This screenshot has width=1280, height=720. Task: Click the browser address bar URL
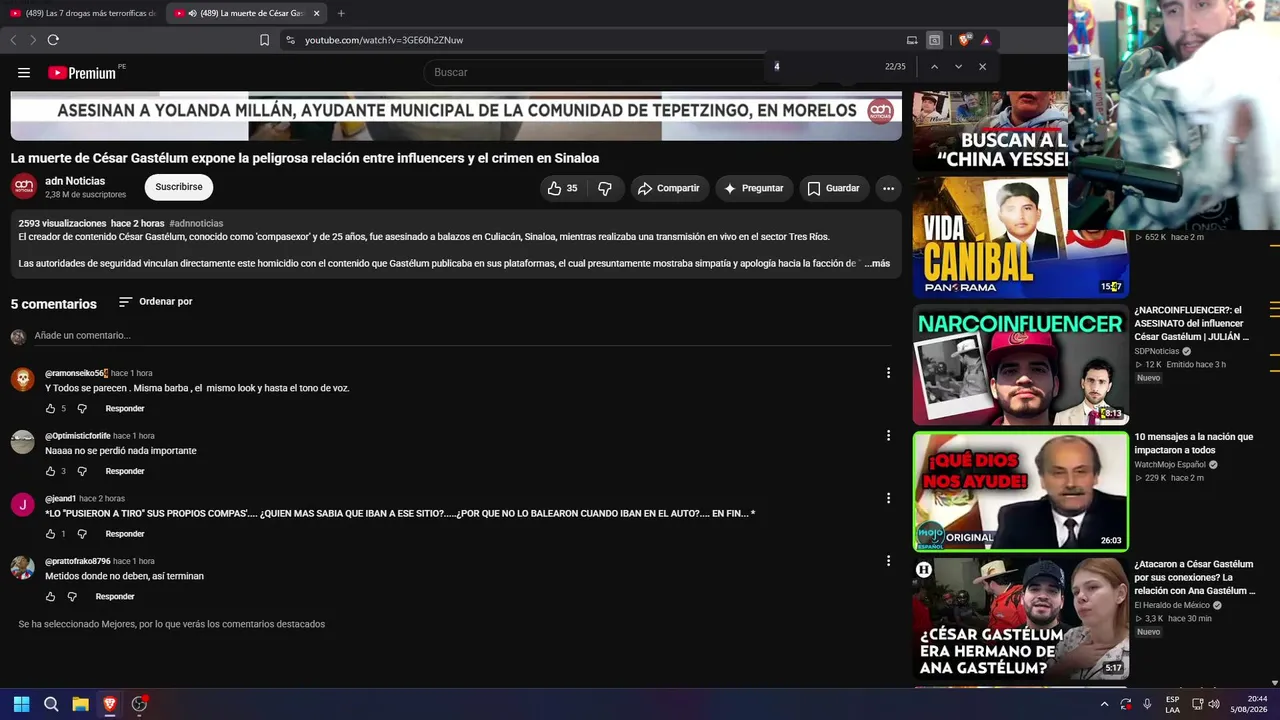[384, 40]
